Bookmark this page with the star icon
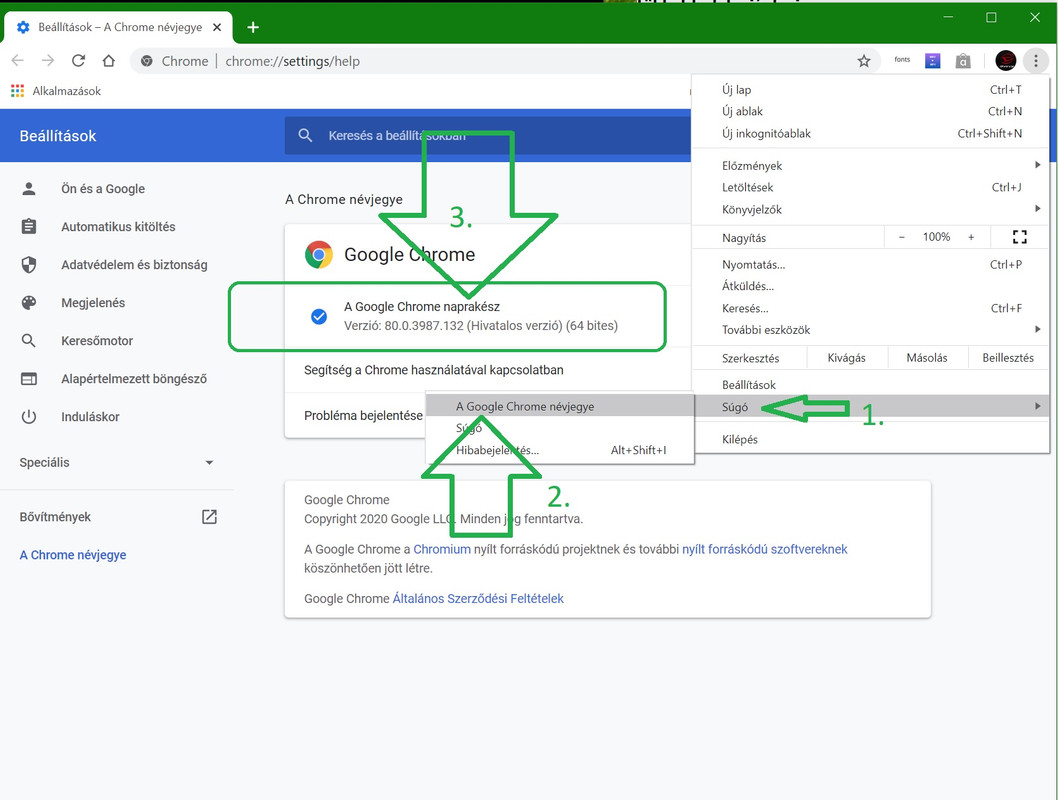The width and height of the screenshot is (1058, 800). pos(864,61)
